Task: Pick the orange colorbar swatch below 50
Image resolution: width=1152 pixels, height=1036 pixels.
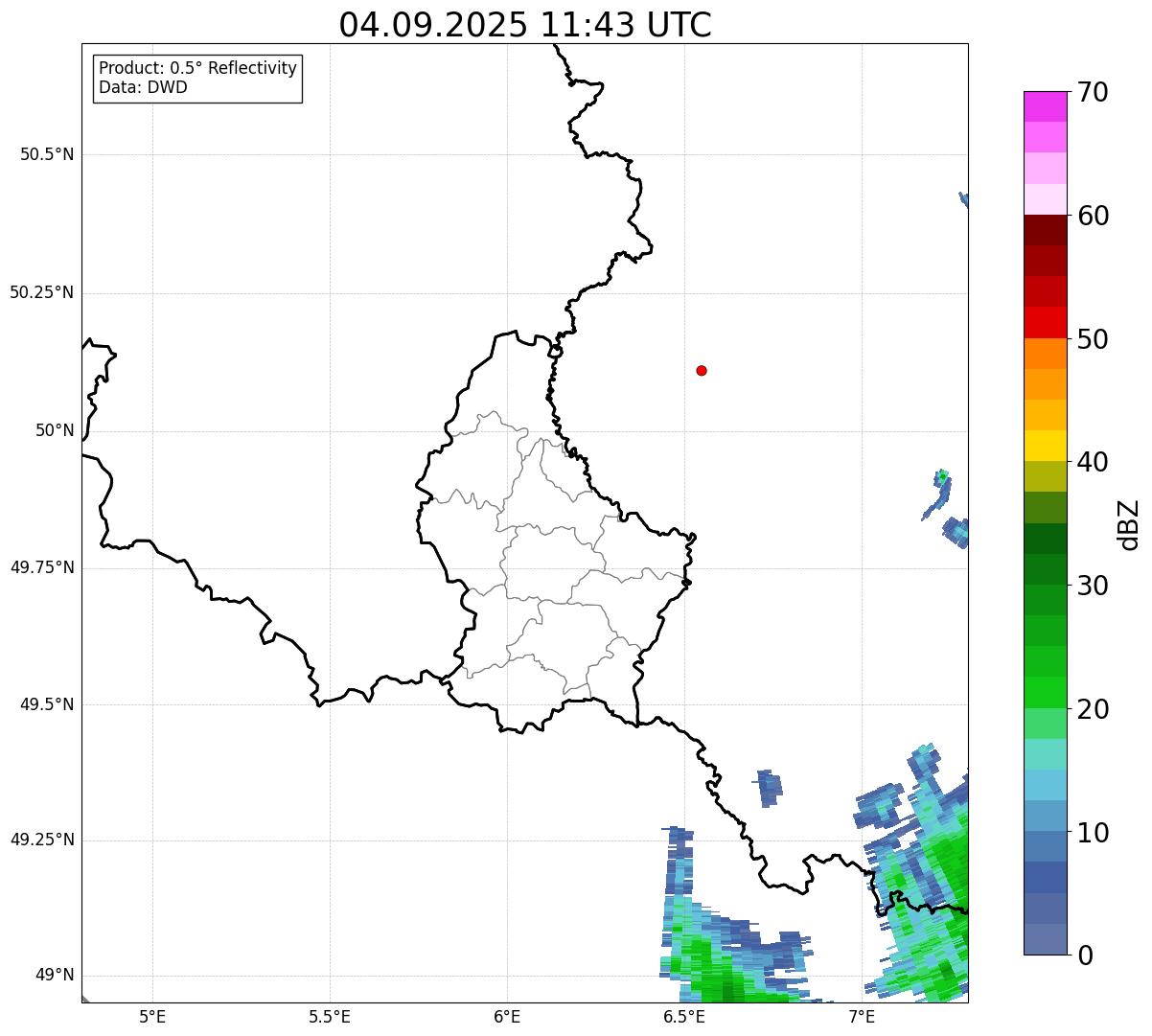Action: point(1045,354)
